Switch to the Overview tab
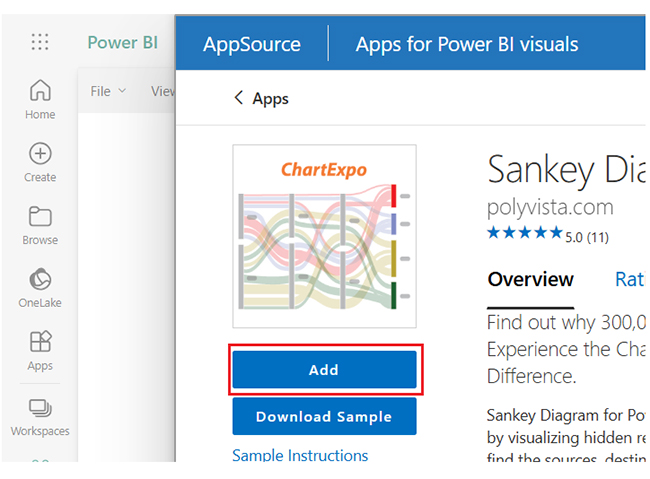This screenshot has height=479, width=650. pos(530,280)
